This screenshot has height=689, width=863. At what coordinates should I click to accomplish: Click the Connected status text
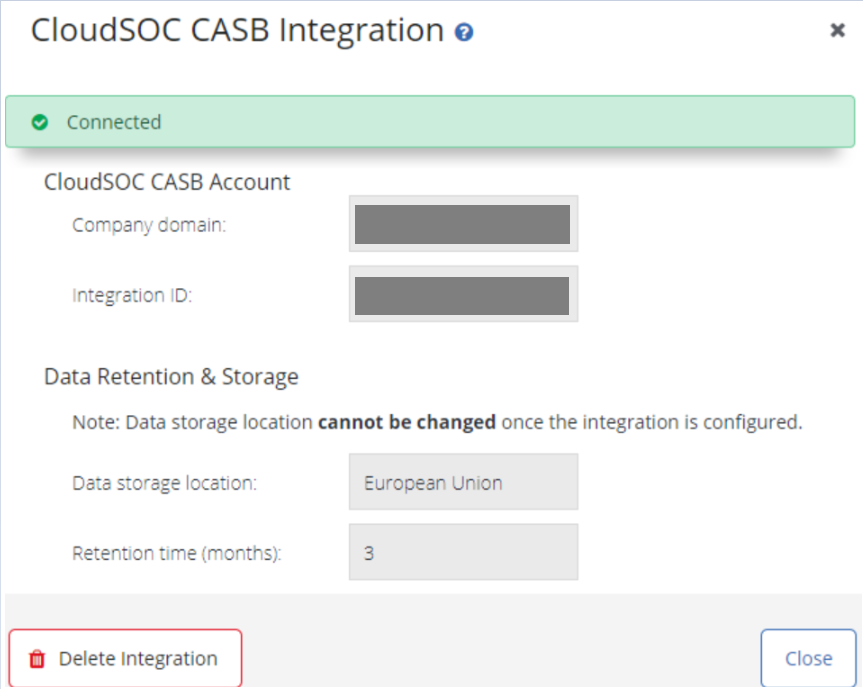[113, 123]
